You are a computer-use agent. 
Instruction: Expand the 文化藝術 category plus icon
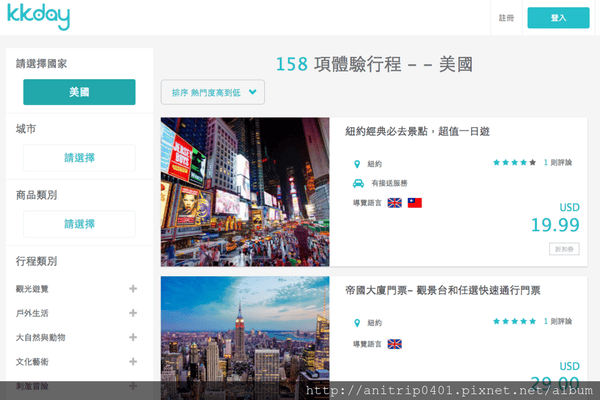(133, 362)
